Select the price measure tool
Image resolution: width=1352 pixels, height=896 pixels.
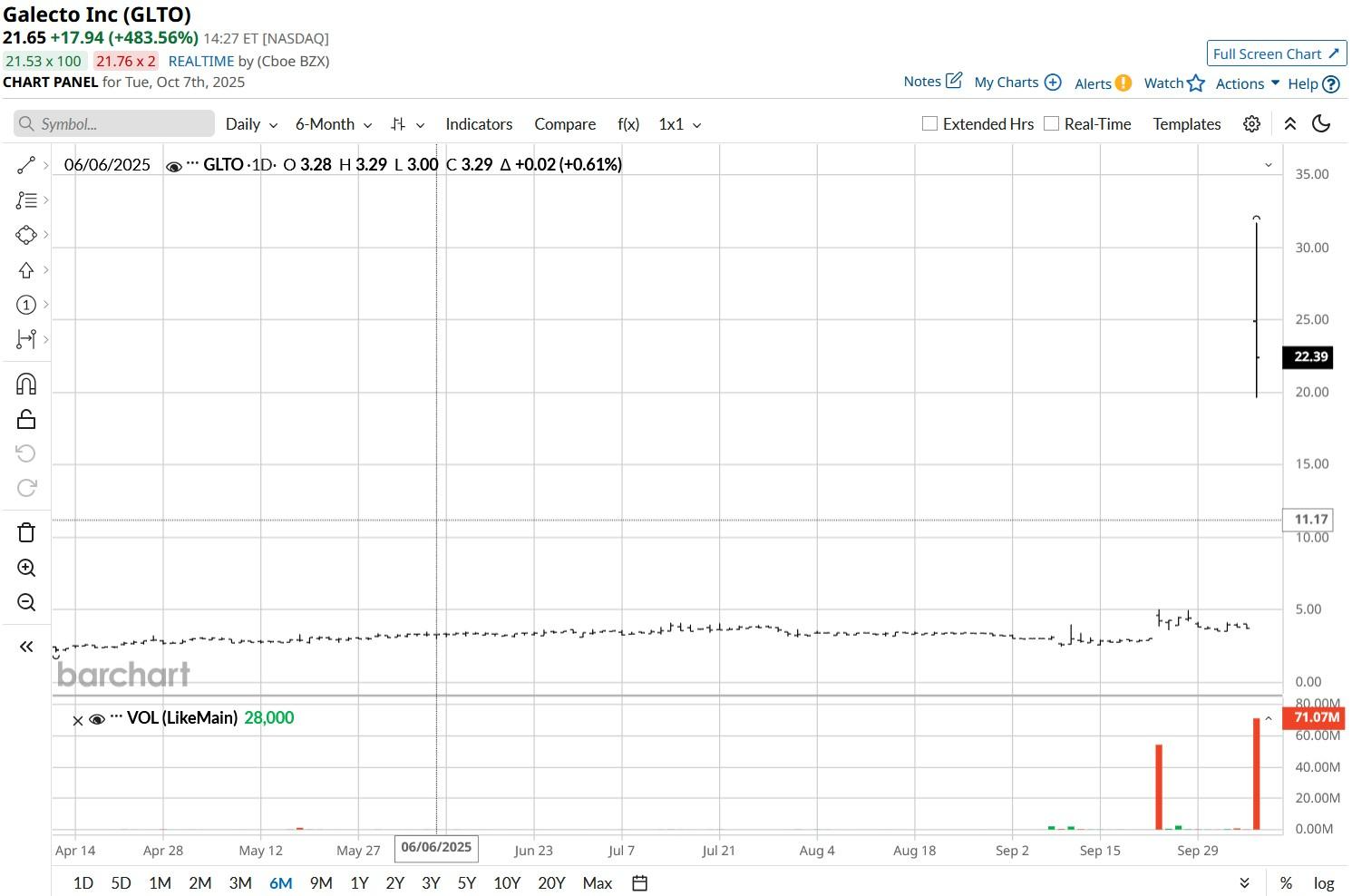tap(25, 339)
